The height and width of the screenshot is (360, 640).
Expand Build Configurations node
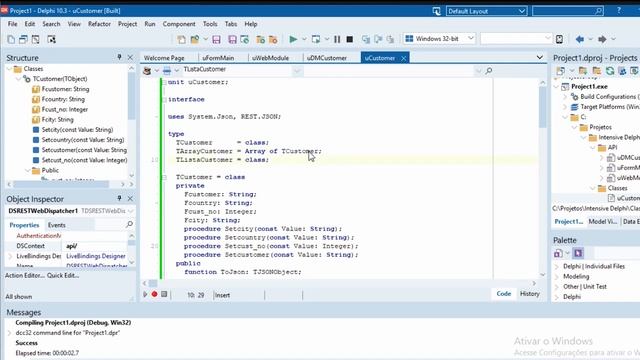point(566,97)
